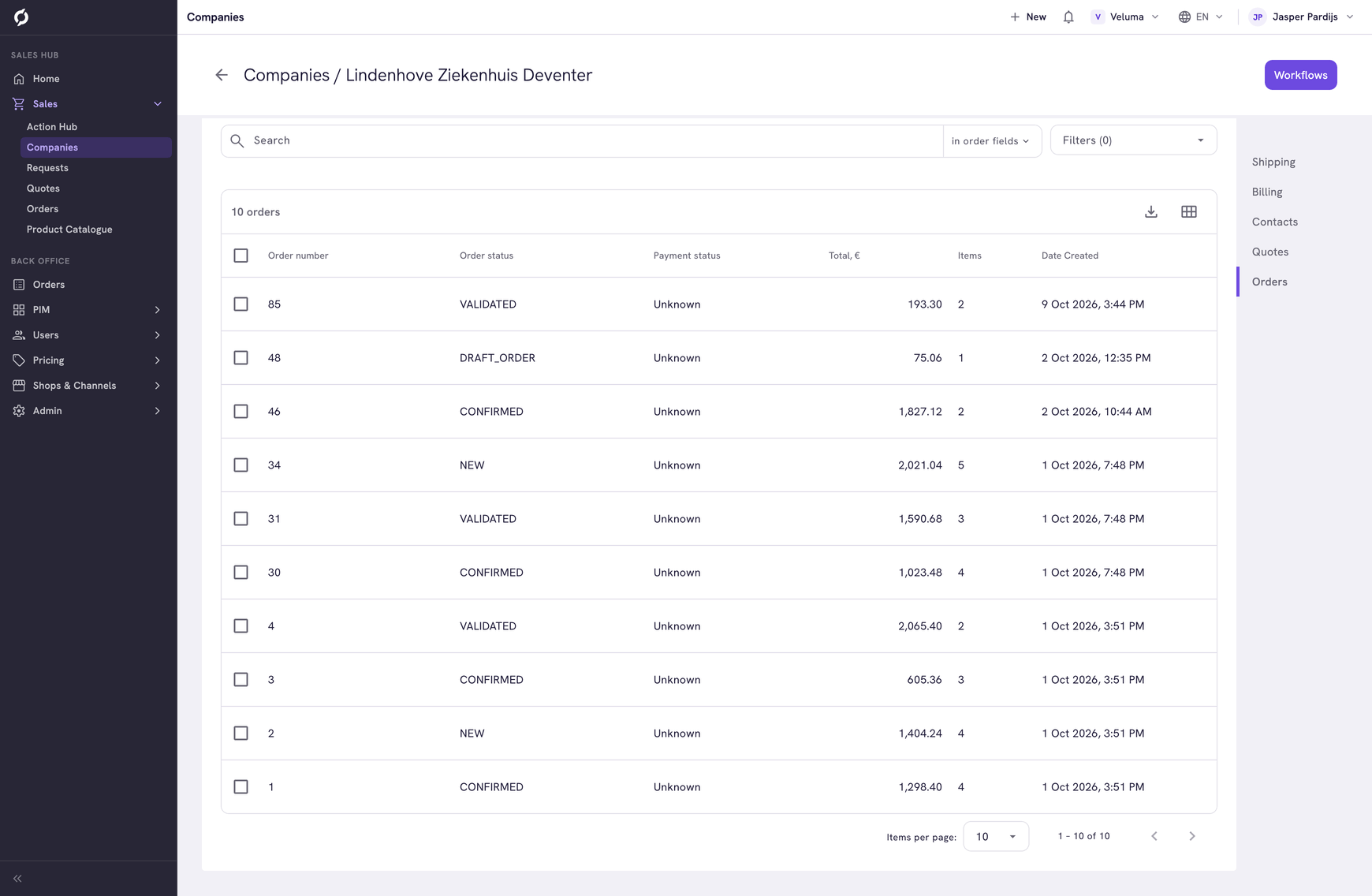This screenshot has width=1372, height=896.
Task: Click the Users people icon
Action: coord(19,335)
